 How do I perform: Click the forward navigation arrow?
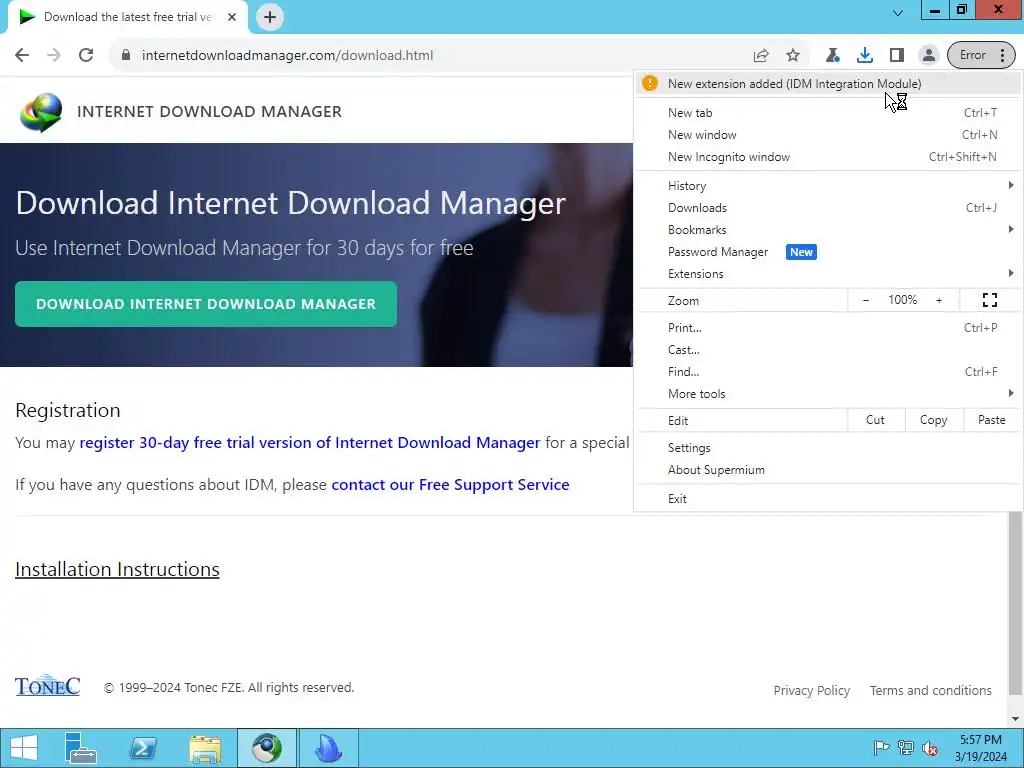[x=54, y=55]
